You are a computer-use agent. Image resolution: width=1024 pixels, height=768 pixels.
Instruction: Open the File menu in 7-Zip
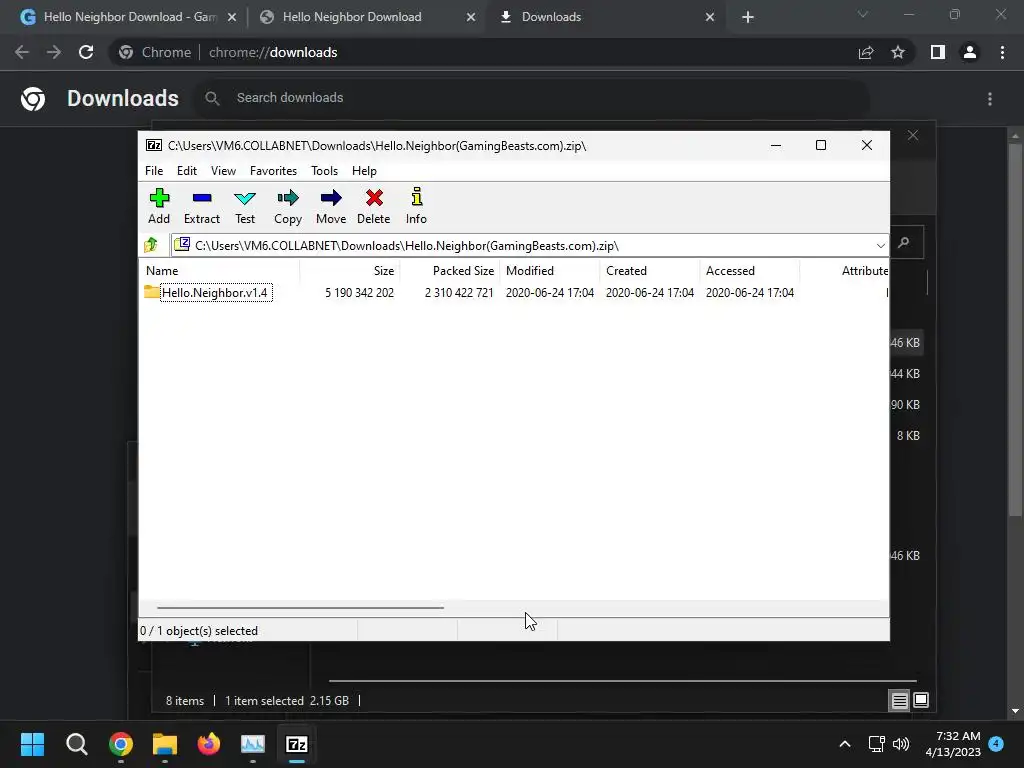click(154, 170)
